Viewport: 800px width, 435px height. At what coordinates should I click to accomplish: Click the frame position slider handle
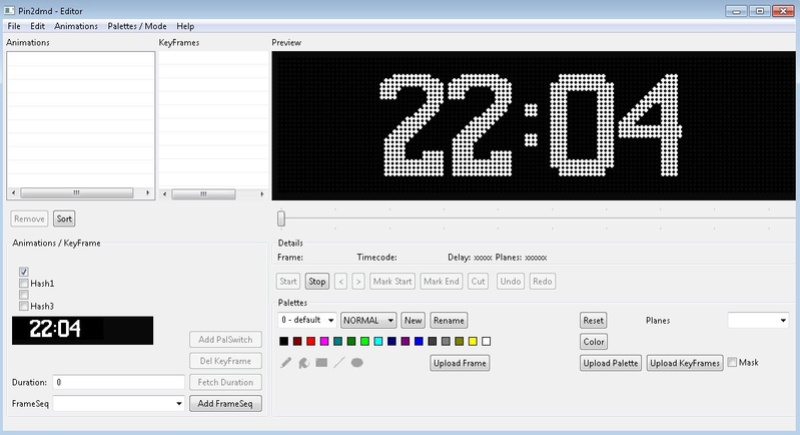coord(281,219)
